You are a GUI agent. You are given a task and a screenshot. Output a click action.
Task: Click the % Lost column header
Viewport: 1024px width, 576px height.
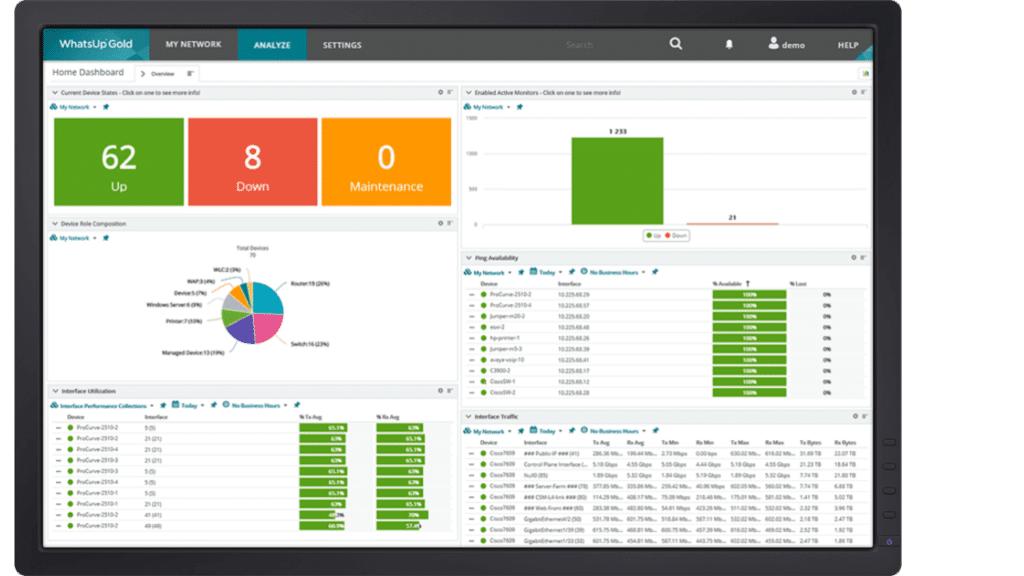click(798, 283)
